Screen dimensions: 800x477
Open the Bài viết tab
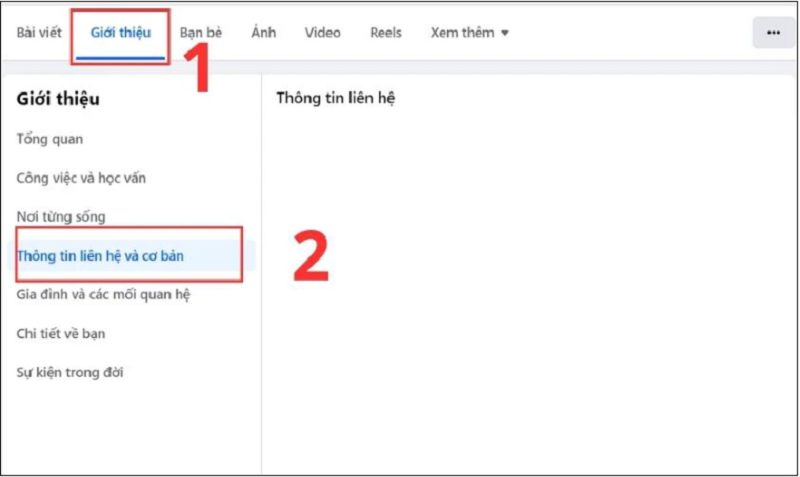[x=39, y=33]
